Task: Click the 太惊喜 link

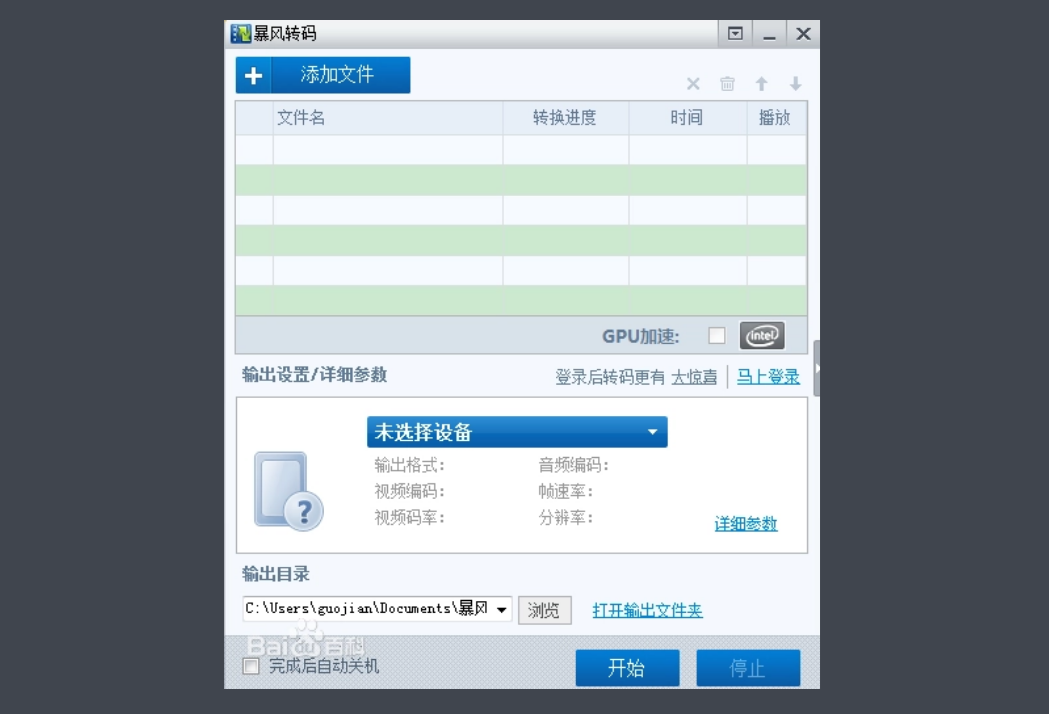Action: pyautogui.click(x=694, y=377)
